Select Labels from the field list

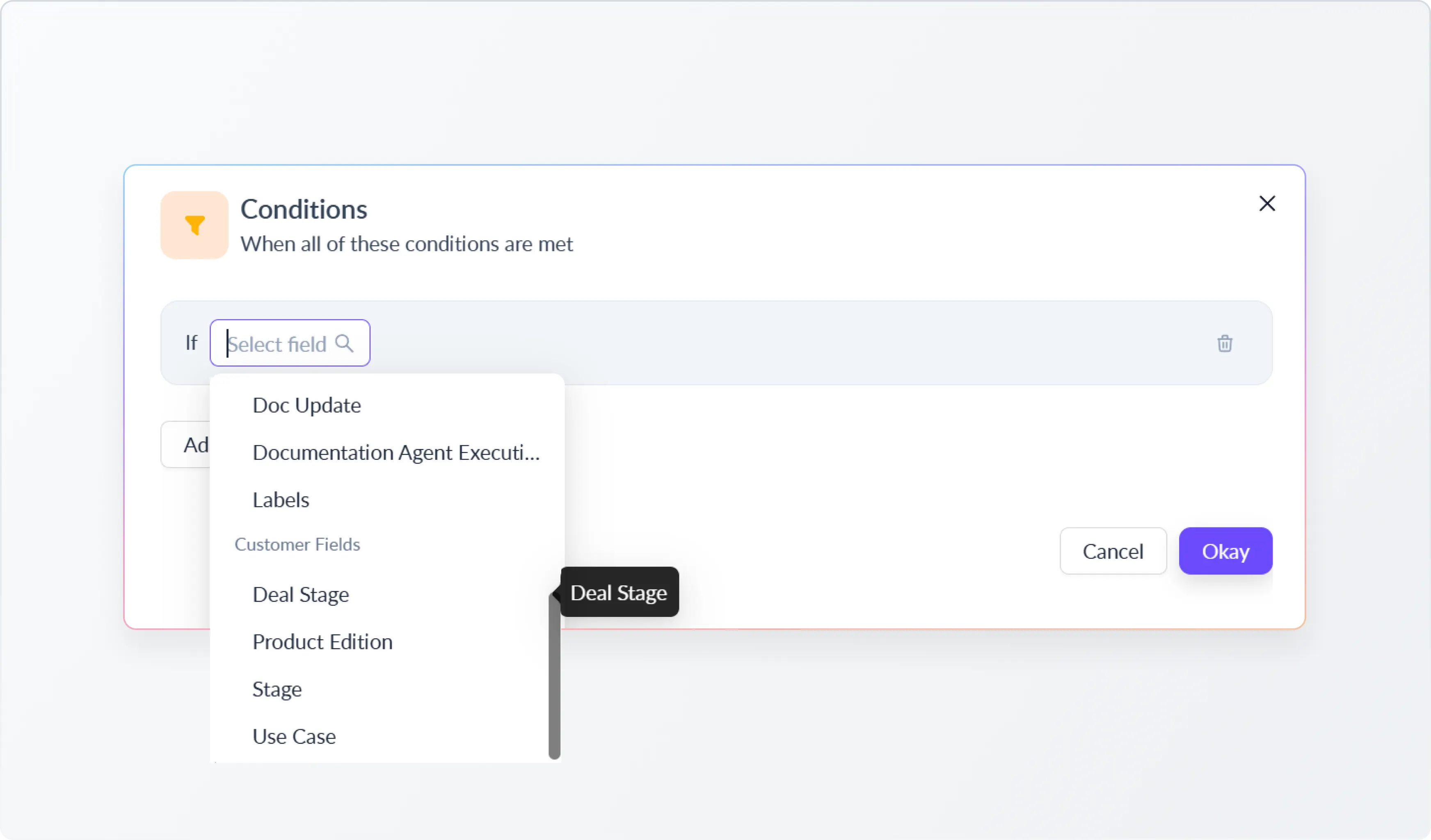point(281,500)
